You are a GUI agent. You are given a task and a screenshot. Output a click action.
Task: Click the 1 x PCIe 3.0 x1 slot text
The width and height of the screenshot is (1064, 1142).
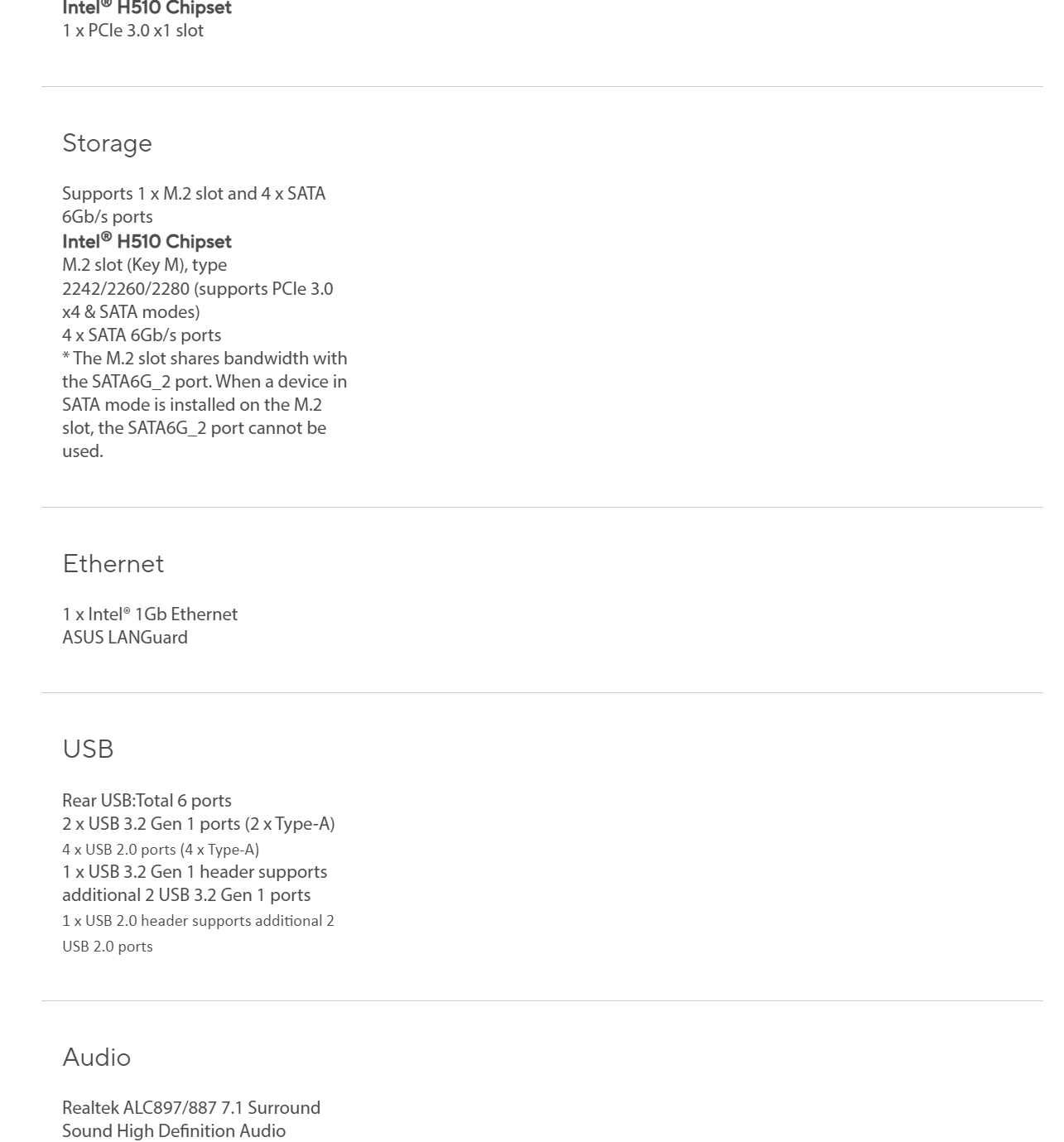132,30
